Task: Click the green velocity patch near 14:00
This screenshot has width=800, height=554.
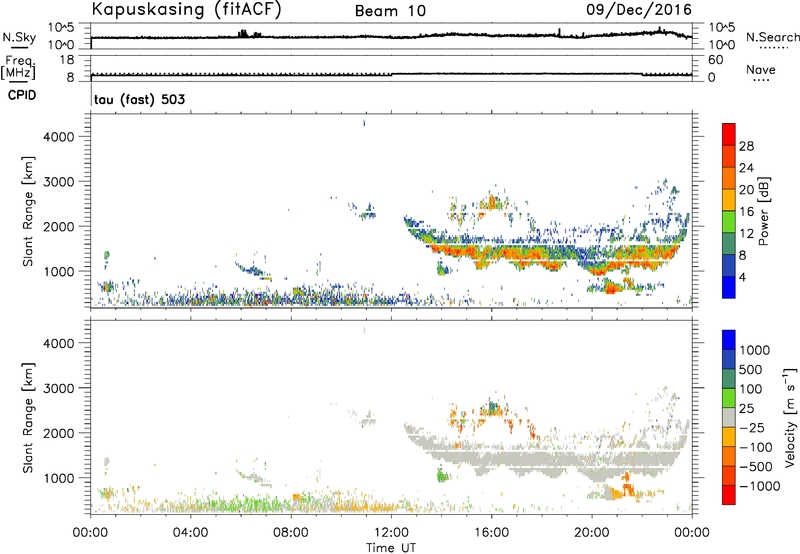Action: coord(442,476)
